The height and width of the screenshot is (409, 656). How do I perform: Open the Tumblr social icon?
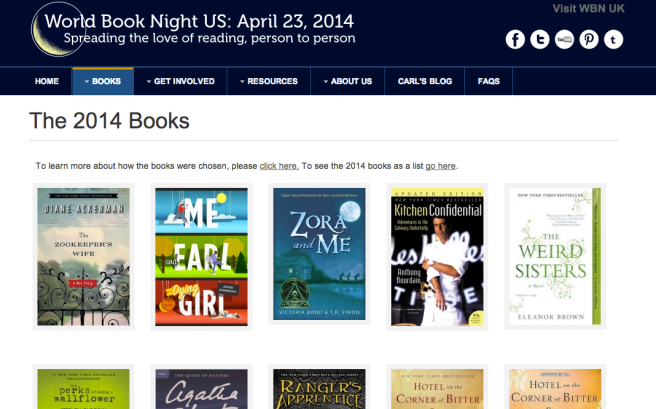[613, 40]
